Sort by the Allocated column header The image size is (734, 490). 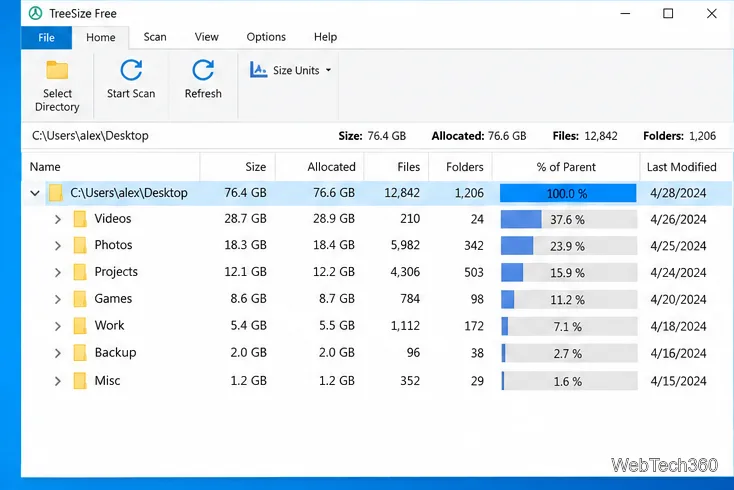[320, 167]
